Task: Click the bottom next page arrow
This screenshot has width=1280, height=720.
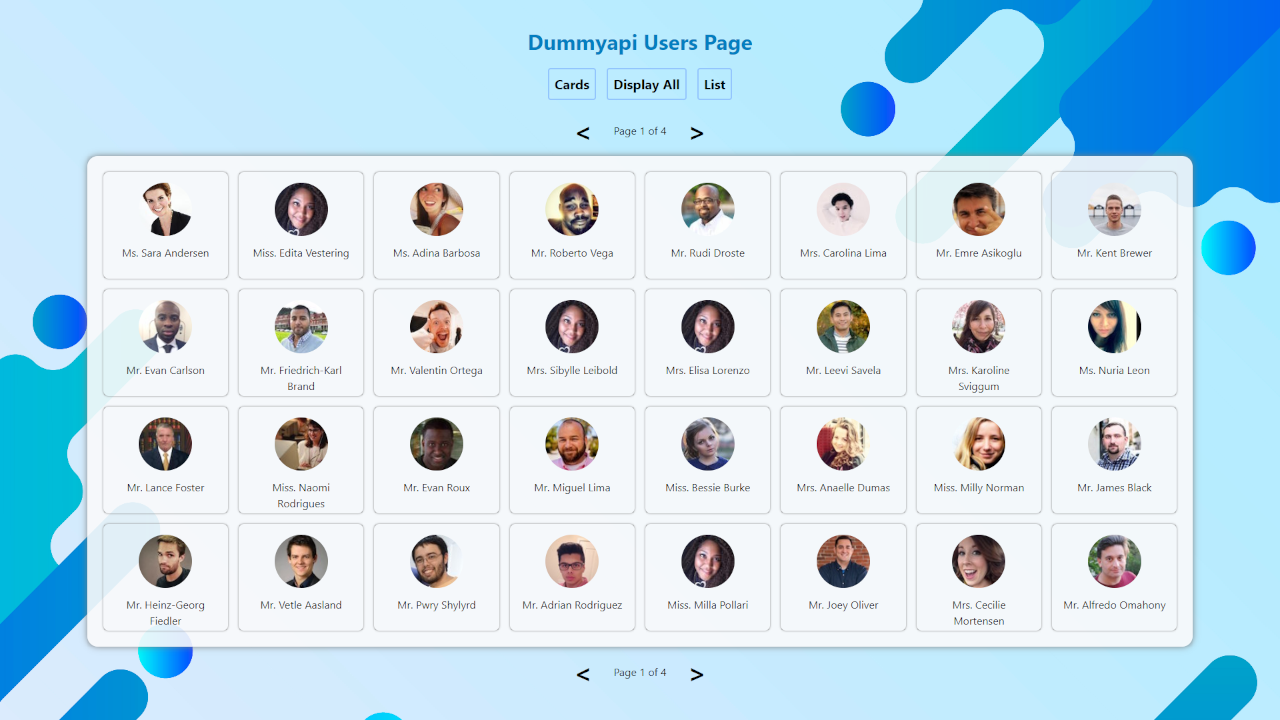Action: pyautogui.click(x=697, y=675)
